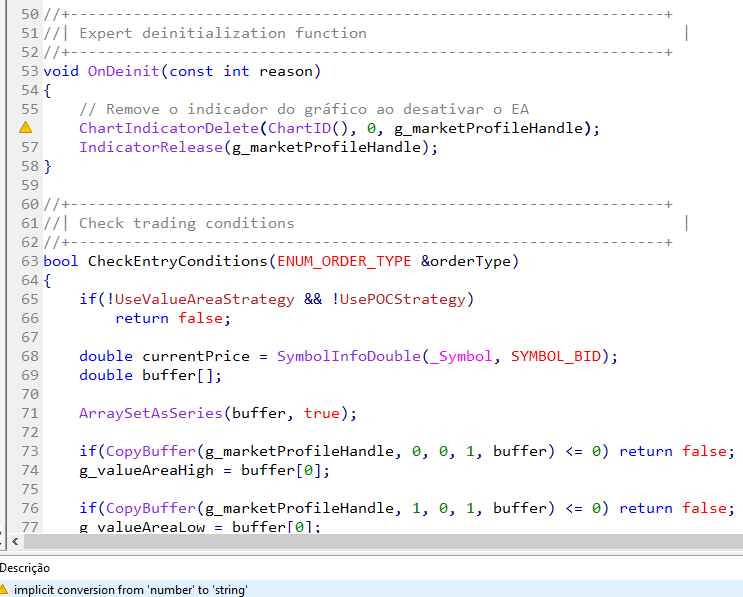The height and width of the screenshot is (597, 743).
Task: Click on CheckEntryConditions function name
Action: tap(178, 261)
